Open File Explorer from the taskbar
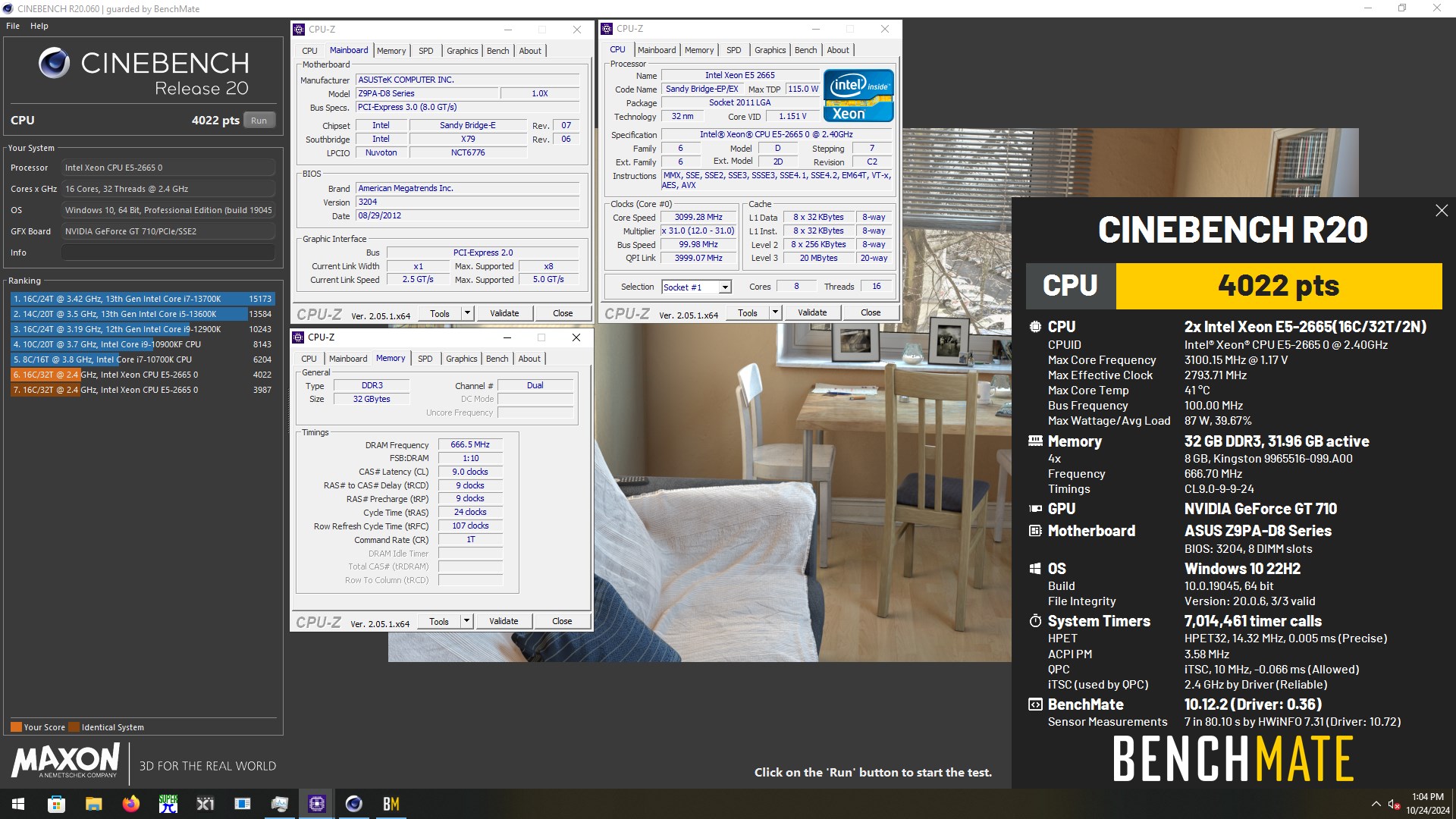The image size is (1456, 819). click(x=93, y=804)
